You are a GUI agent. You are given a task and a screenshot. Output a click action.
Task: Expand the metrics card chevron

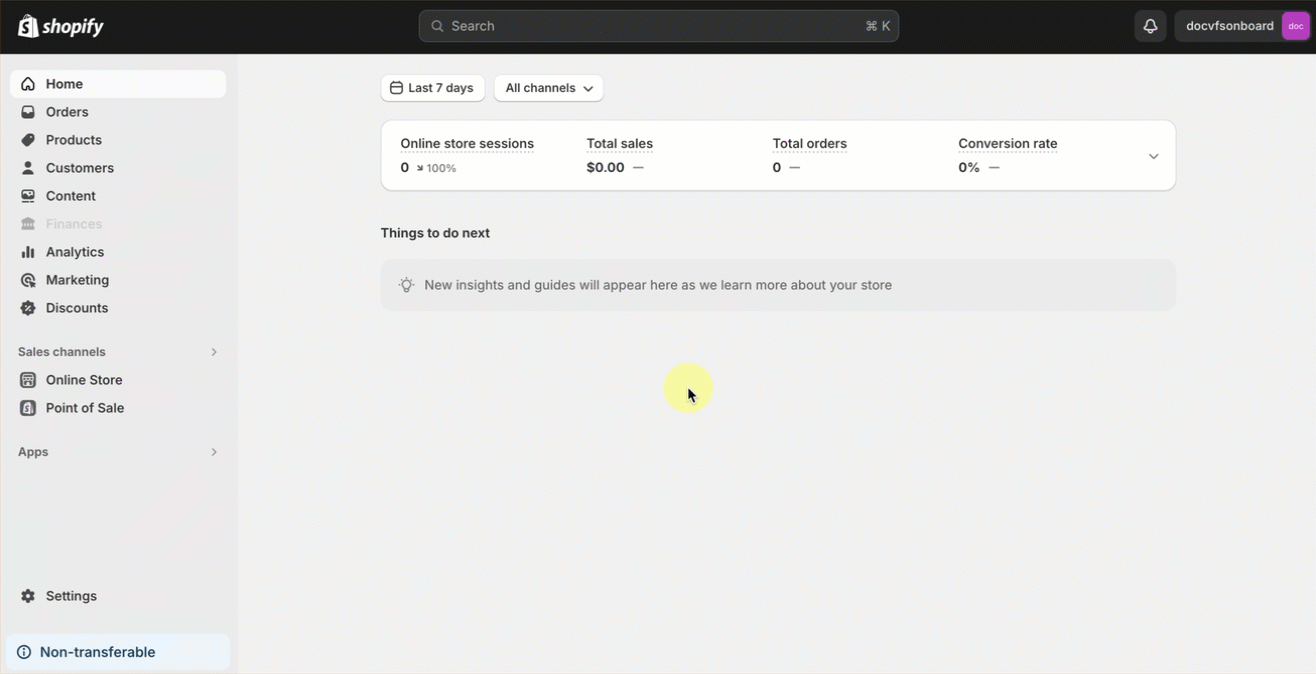coord(1153,156)
